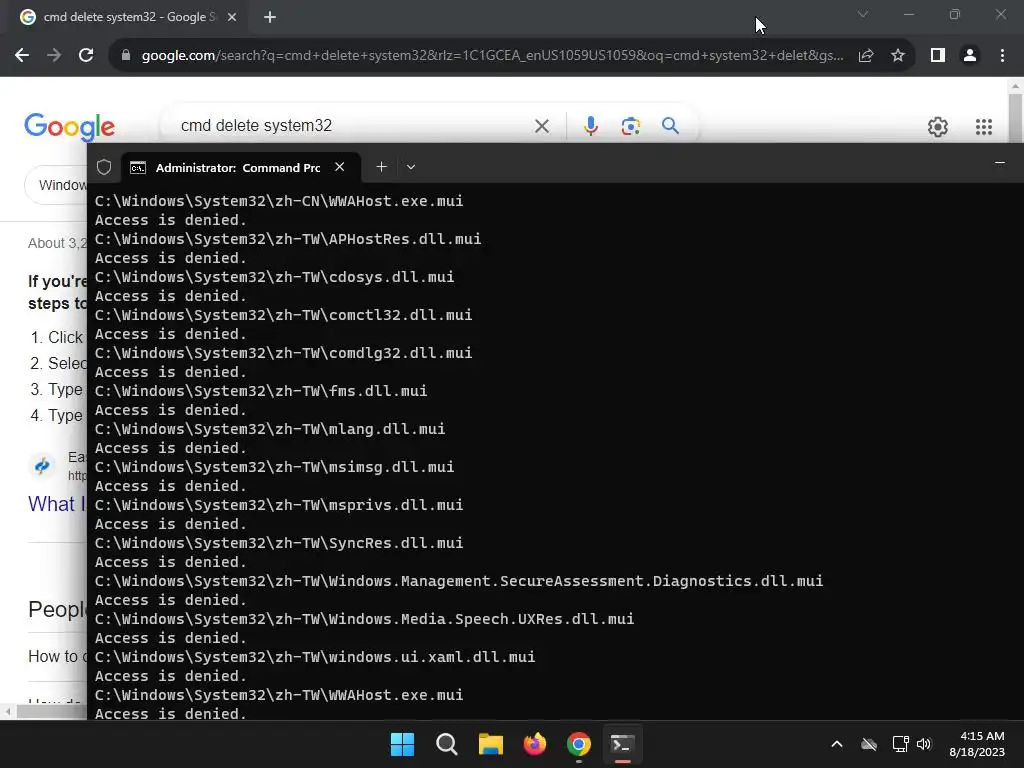Clear the Google search box
The image size is (1024, 768).
point(541,126)
